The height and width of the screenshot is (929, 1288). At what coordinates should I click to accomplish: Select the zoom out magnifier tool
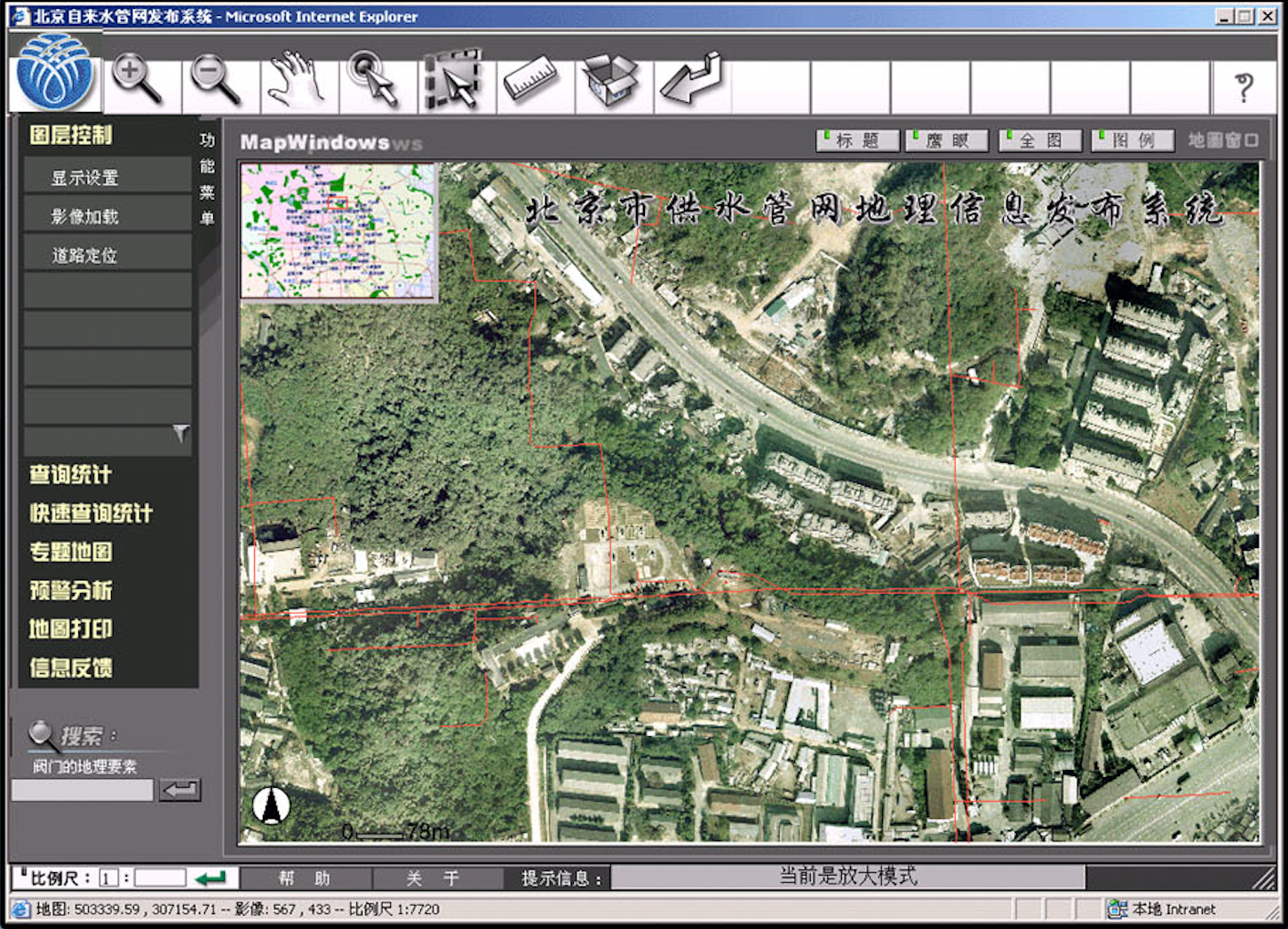pos(216,79)
